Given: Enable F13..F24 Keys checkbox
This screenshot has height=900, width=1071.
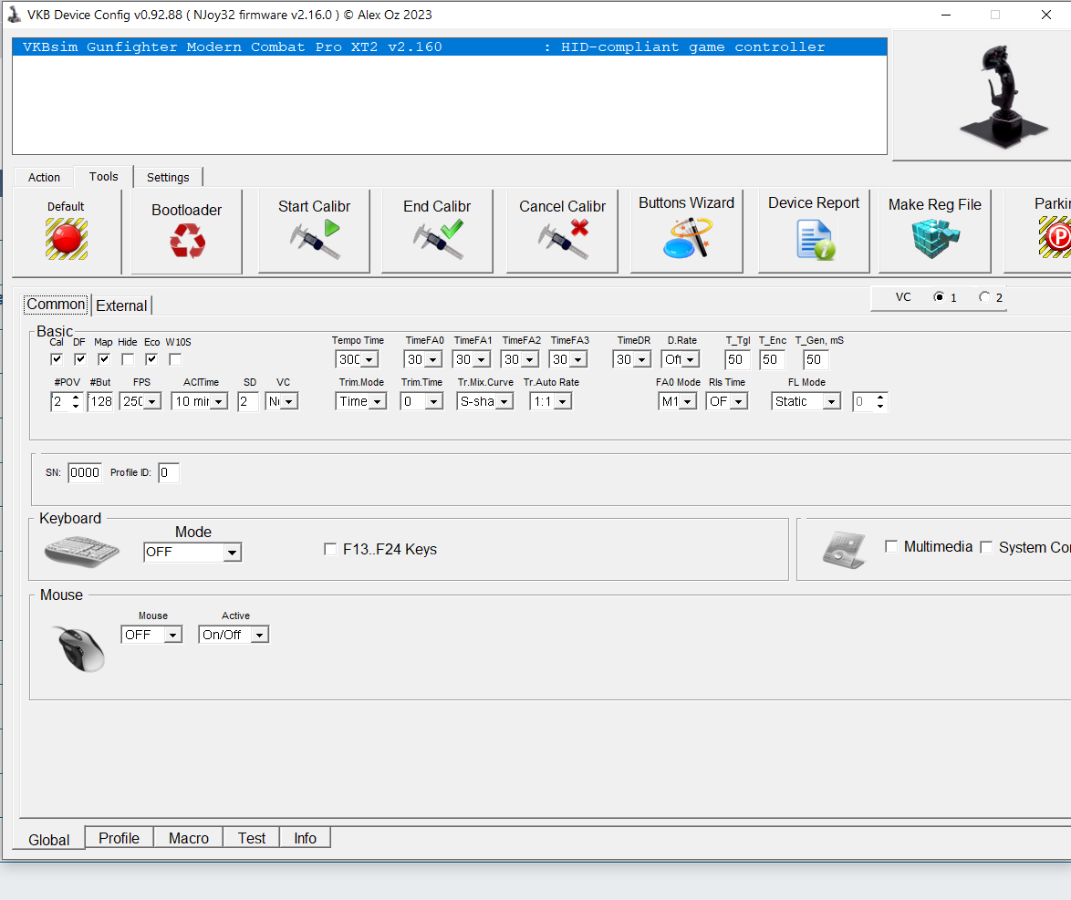Looking at the screenshot, I should tap(330, 549).
